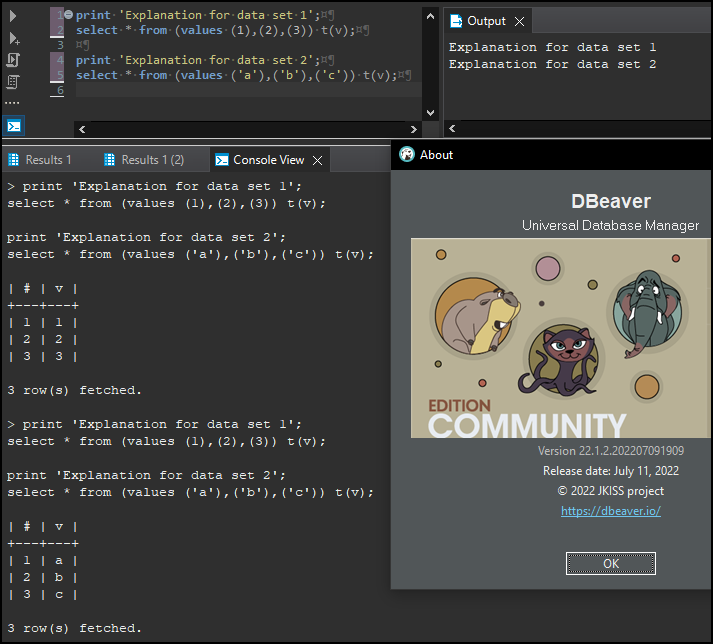
Task: Click the DBeaver logo in About title
Action: pos(407,155)
